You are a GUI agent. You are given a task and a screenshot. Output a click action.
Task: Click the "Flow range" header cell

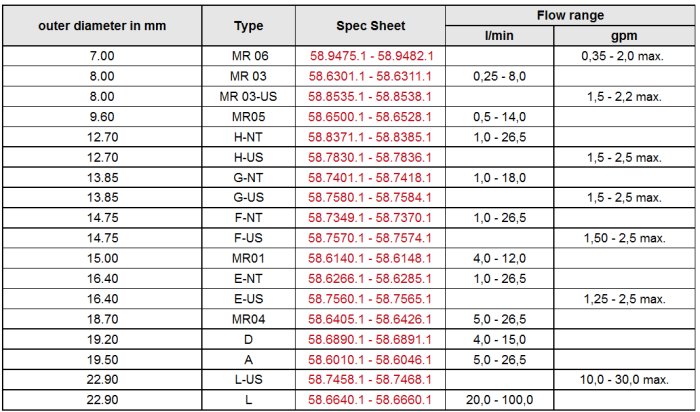point(568,16)
